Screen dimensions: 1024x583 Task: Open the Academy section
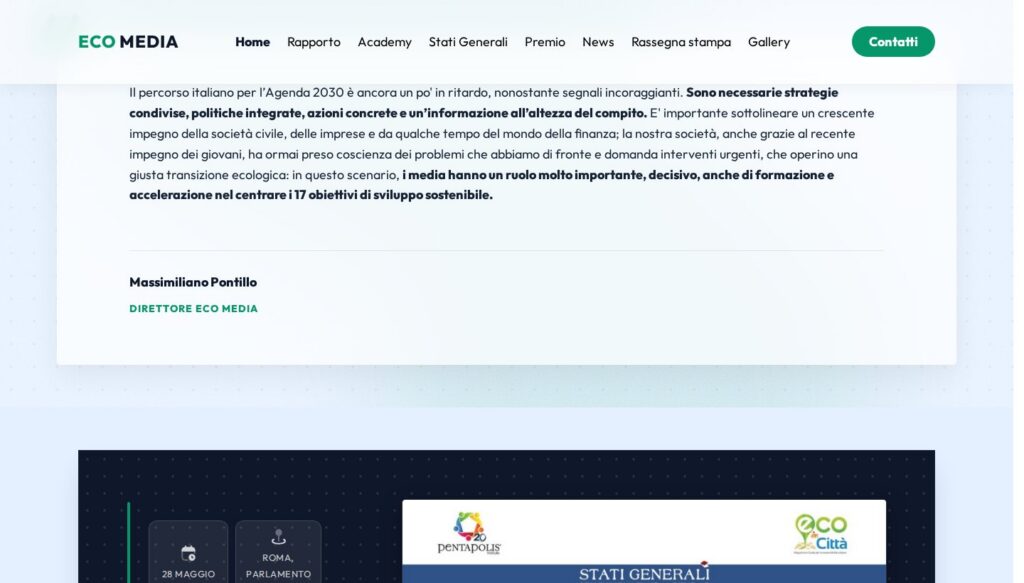coord(385,42)
